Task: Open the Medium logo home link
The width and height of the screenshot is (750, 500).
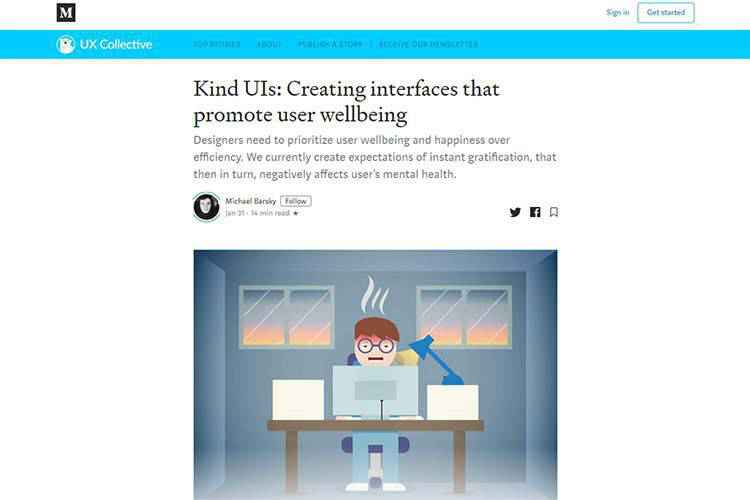Action: tap(66, 12)
